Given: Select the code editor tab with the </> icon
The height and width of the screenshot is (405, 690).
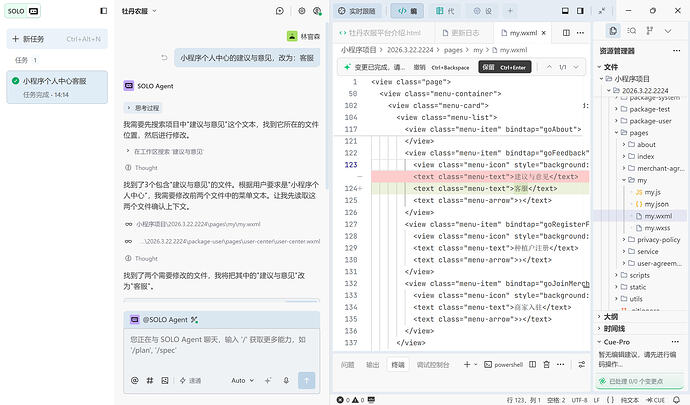Looking at the screenshot, I should coord(407,11).
